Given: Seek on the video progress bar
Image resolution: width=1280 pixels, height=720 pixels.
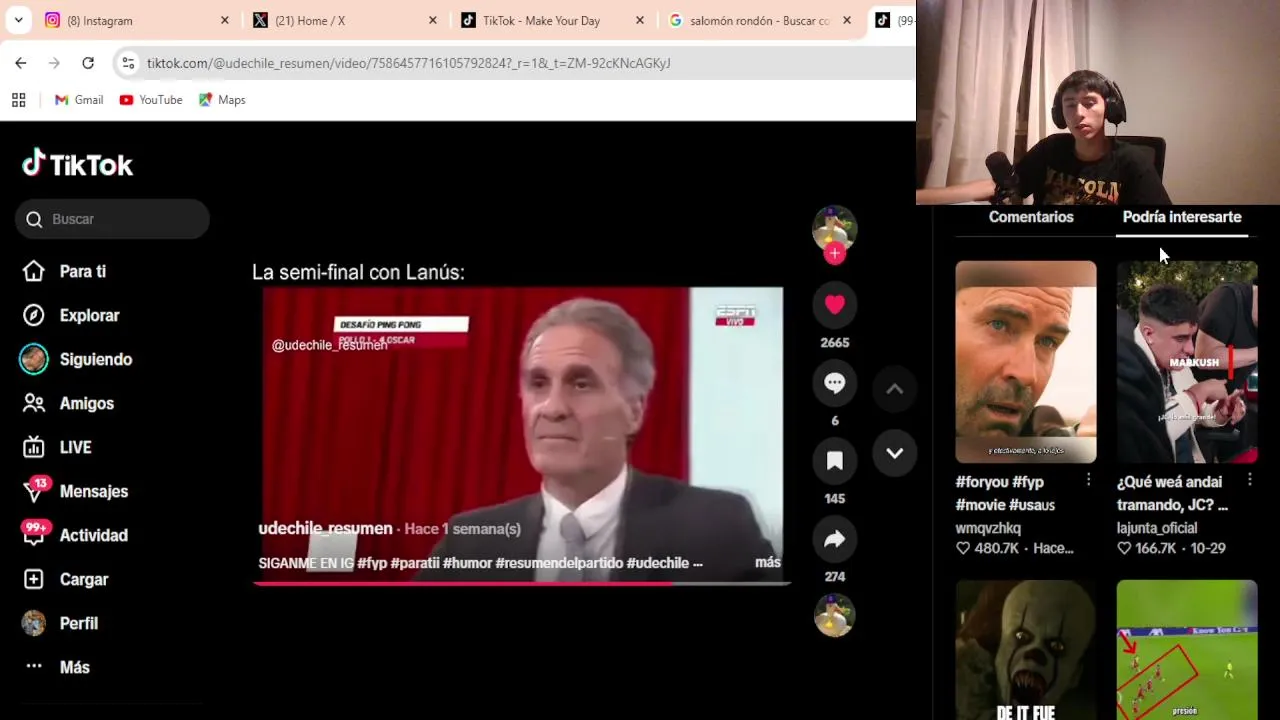Looking at the screenshot, I should coord(522,583).
